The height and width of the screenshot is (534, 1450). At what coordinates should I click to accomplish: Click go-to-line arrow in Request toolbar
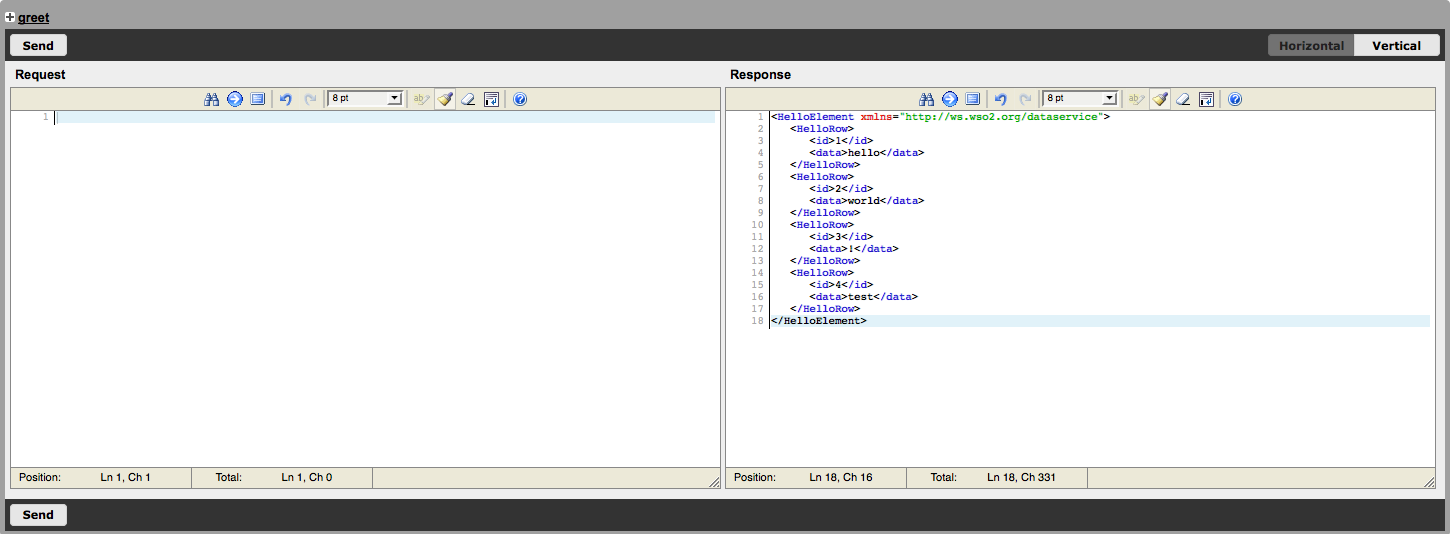tap(234, 99)
